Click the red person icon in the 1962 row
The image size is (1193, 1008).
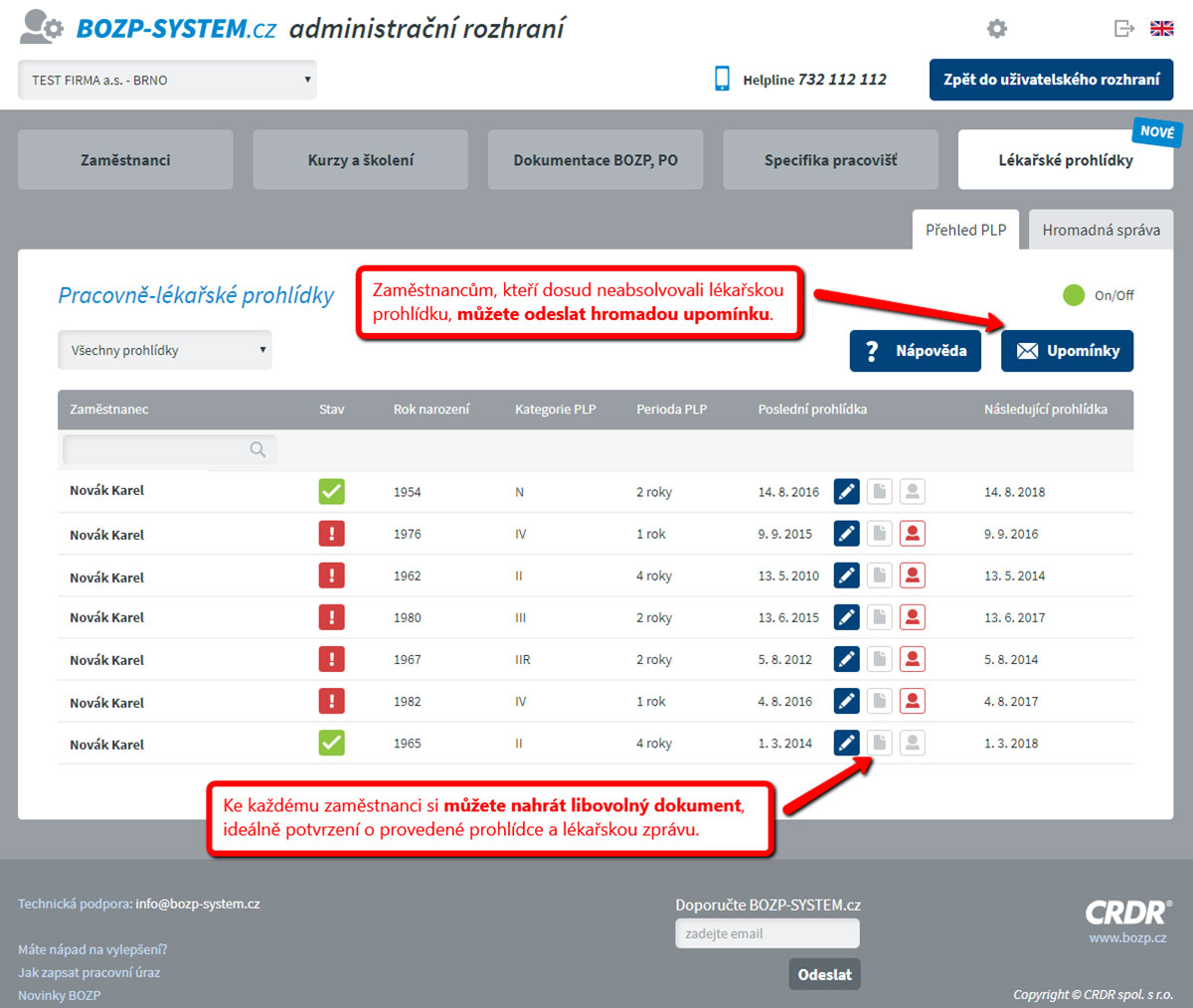click(x=913, y=576)
